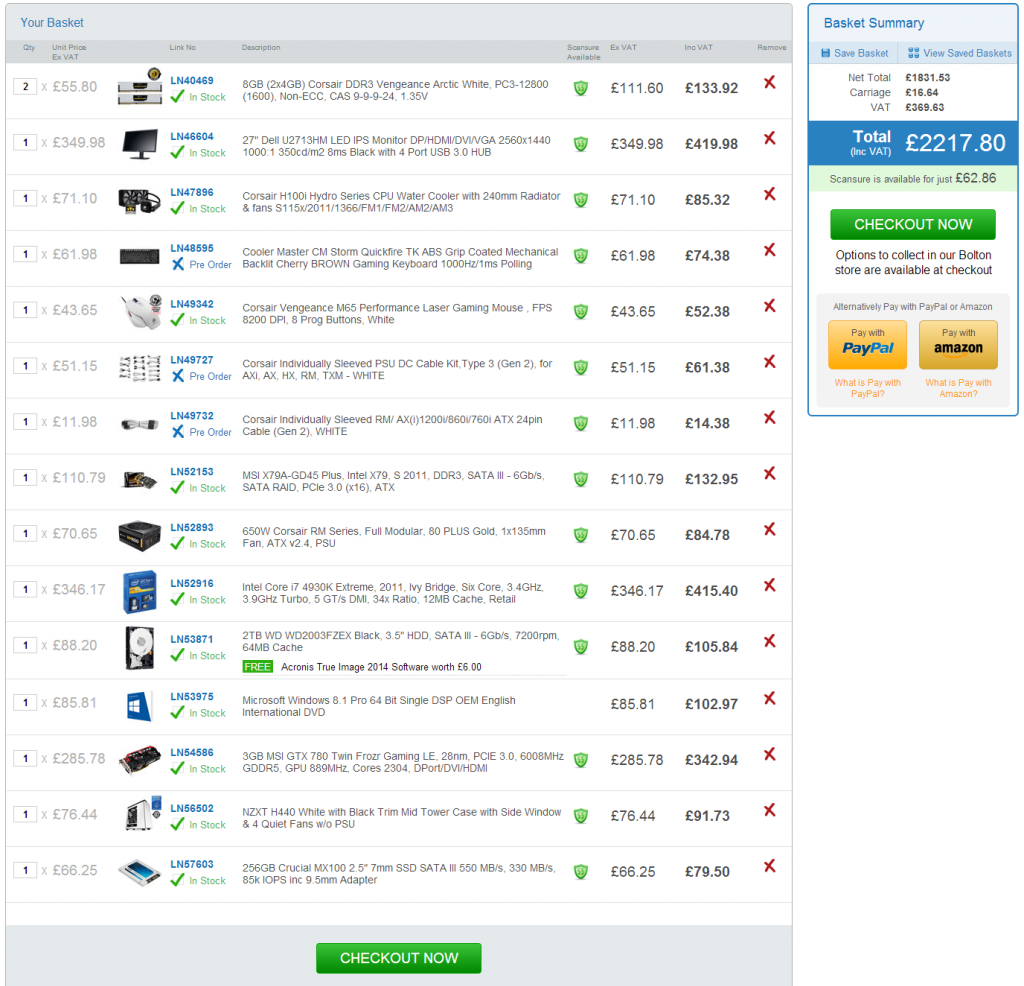Open product link LN57603

point(191,864)
